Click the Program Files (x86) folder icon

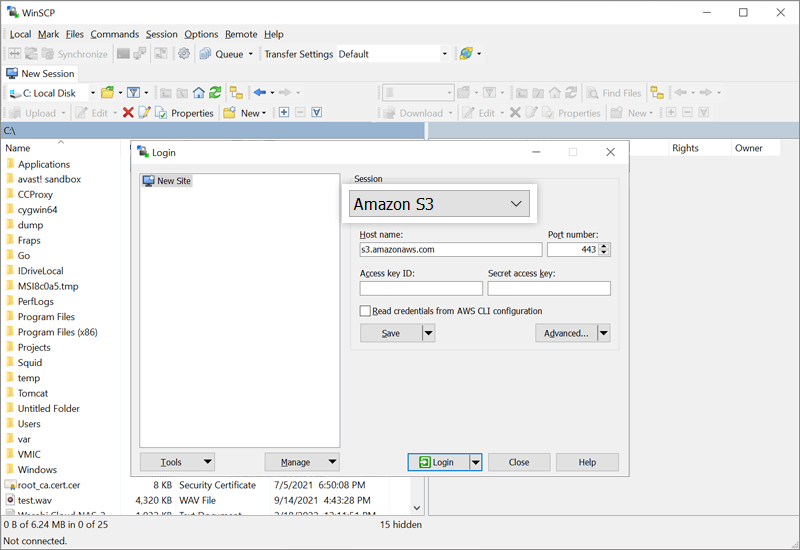(x=10, y=332)
